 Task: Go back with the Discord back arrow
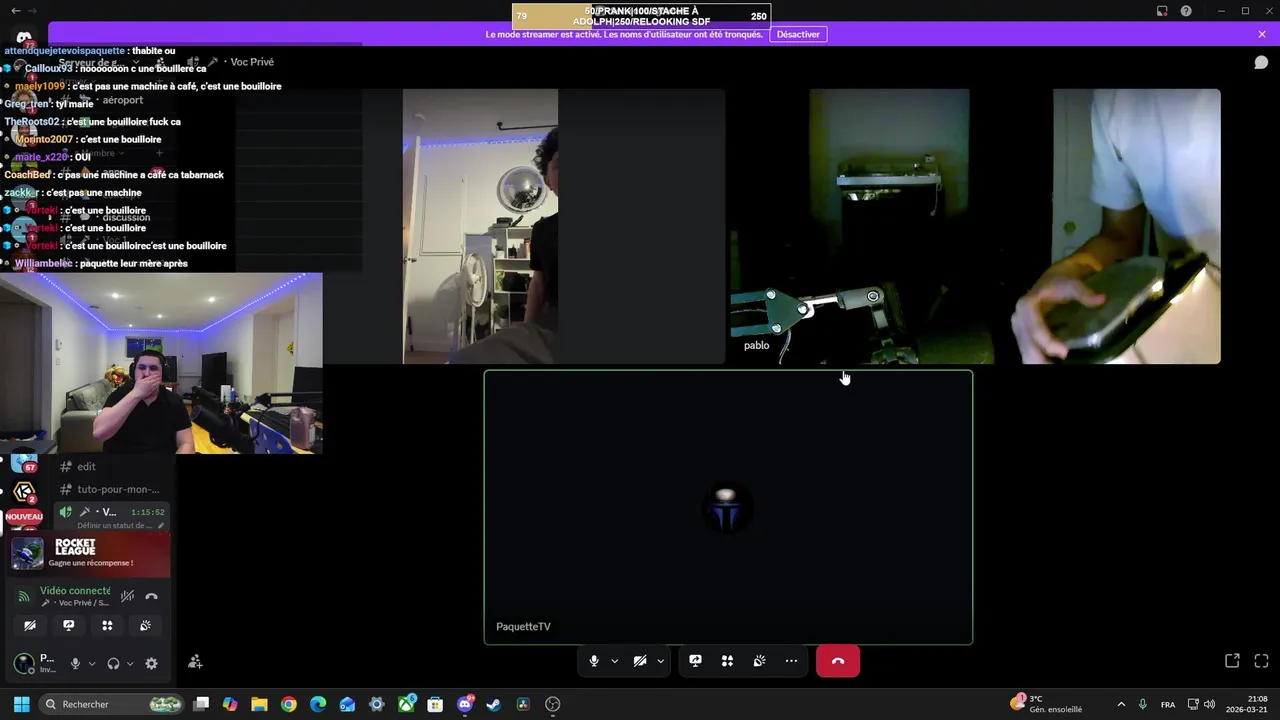(15, 11)
